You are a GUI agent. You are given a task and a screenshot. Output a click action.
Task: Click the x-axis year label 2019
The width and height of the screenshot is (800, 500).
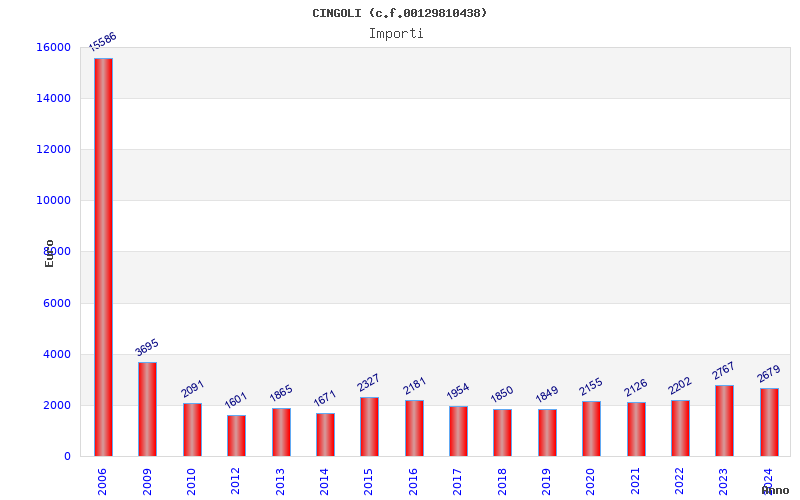point(546,482)
